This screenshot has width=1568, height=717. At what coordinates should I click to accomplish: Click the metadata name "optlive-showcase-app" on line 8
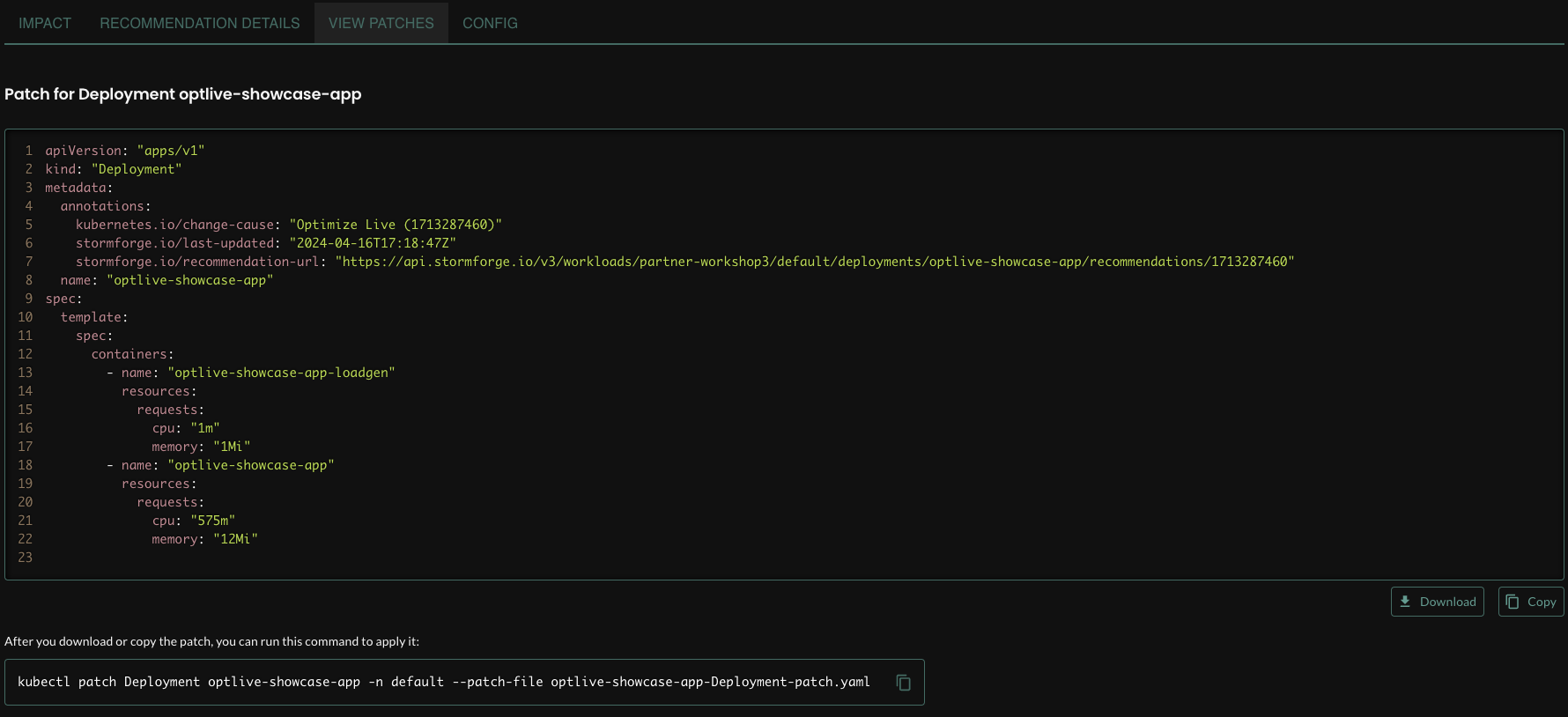[190, 280]
